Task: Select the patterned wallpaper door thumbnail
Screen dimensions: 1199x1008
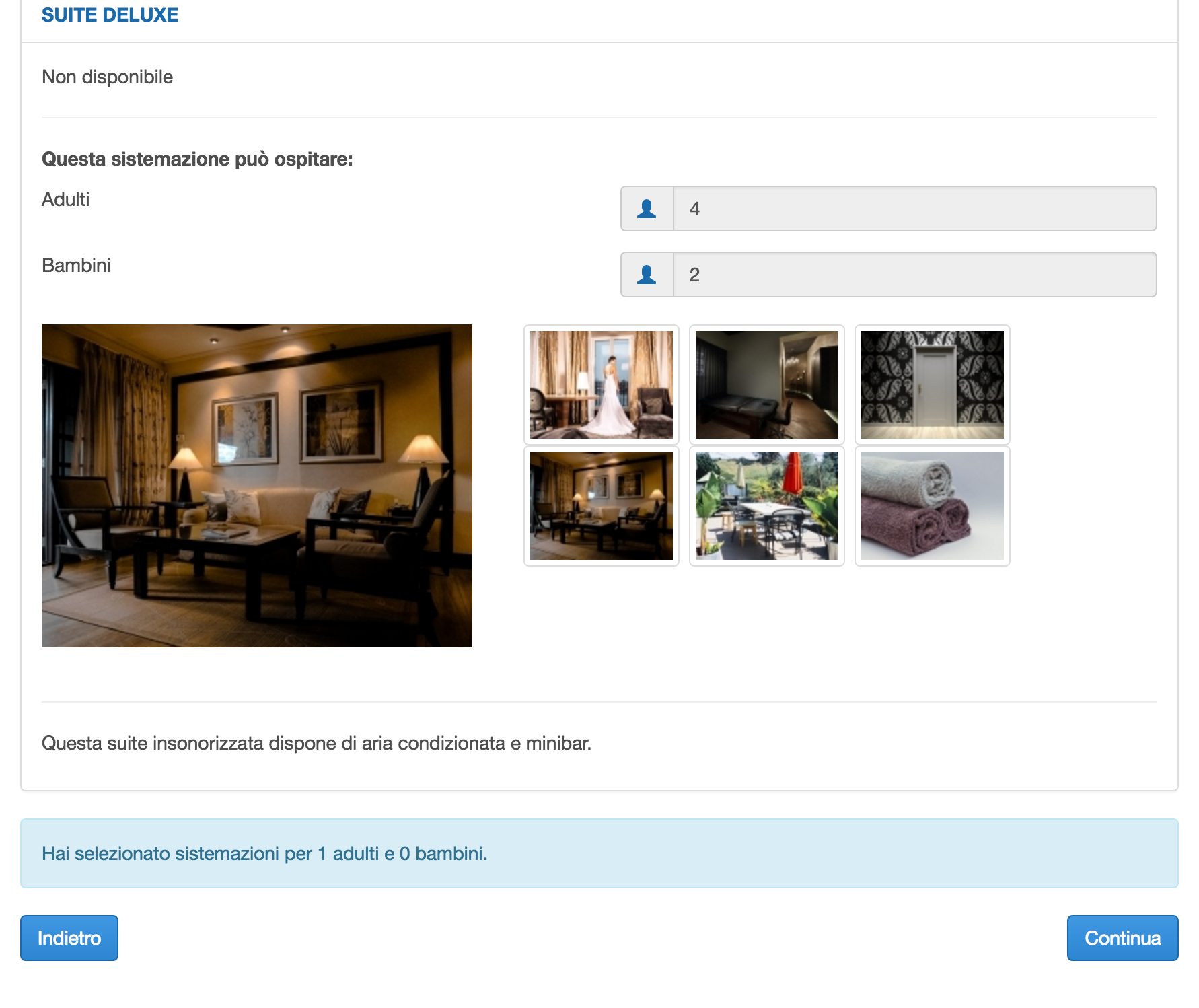Action: [x=932, y=384]
